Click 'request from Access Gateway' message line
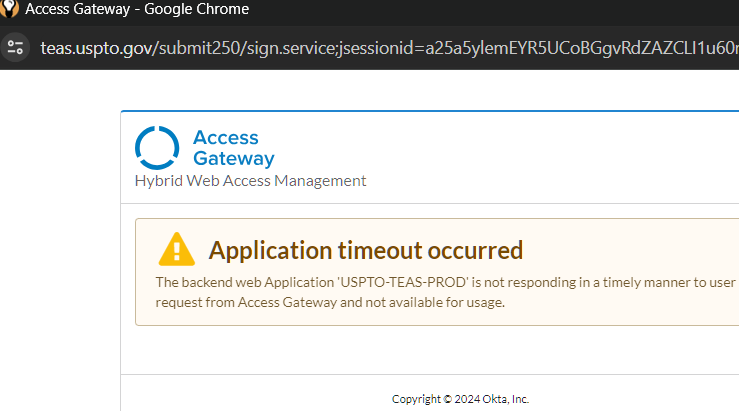This screenshot has height=411, width=739. click(x=246, y=302)
